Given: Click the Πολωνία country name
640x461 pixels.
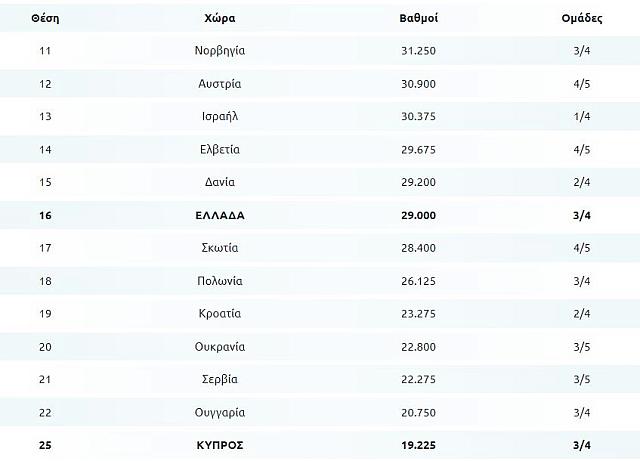Looking at the screenshot, I should (x=221, y=281).
